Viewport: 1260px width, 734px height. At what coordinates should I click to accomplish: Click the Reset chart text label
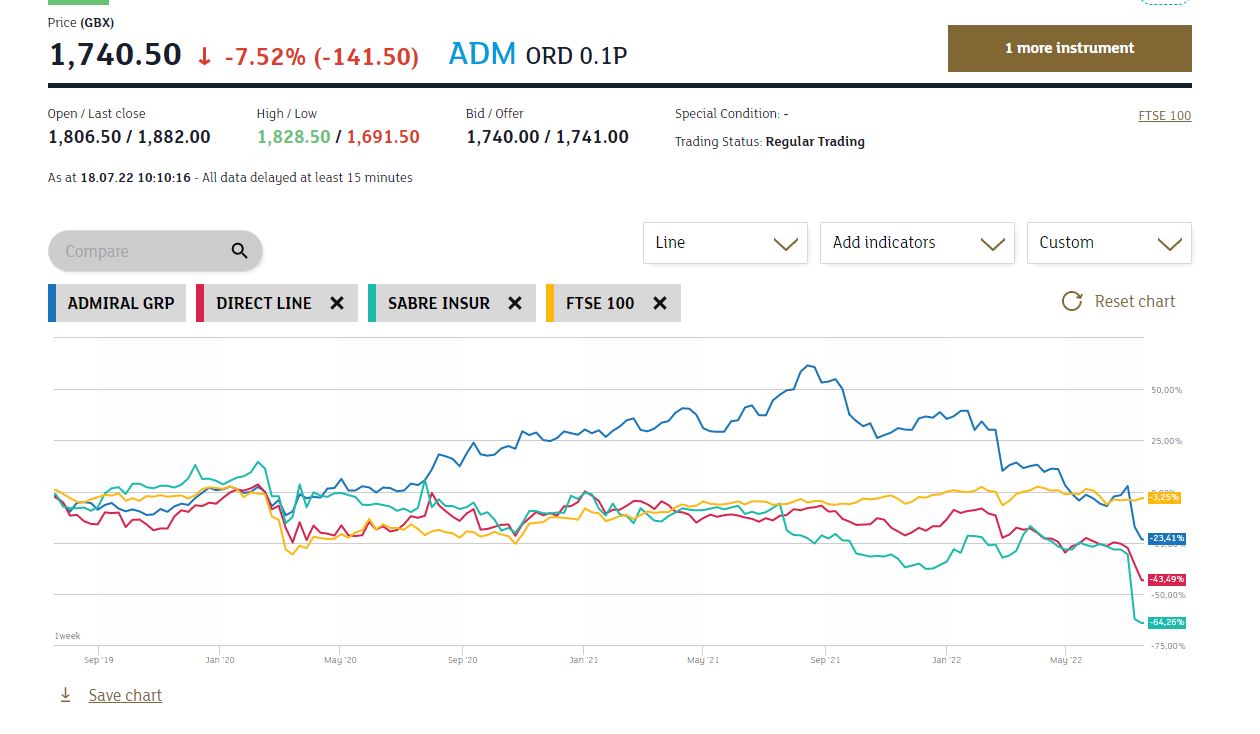tap(1135, 301)
